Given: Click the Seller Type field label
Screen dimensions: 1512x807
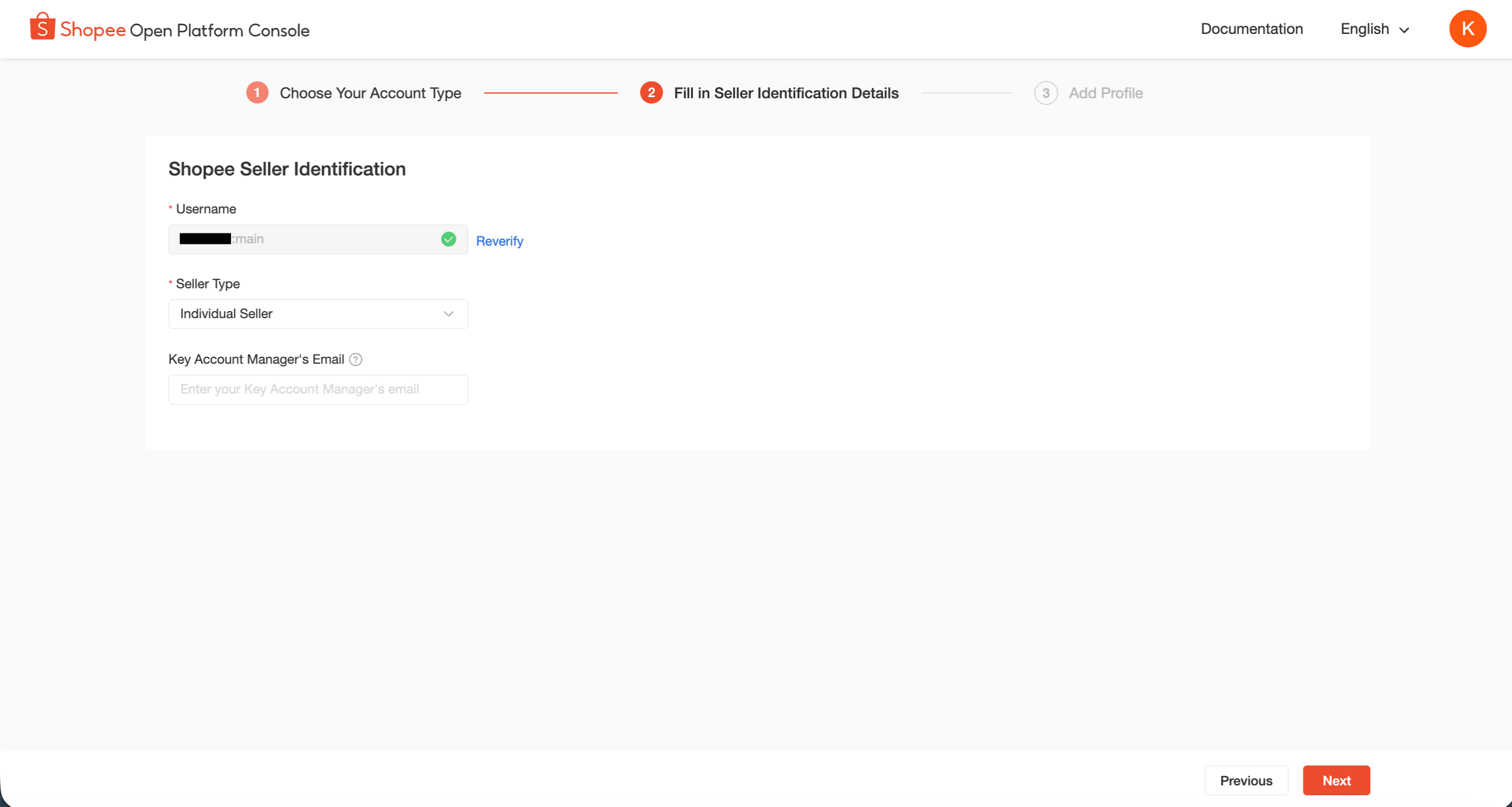Looking at the screenshot, I should pos(208,284).
